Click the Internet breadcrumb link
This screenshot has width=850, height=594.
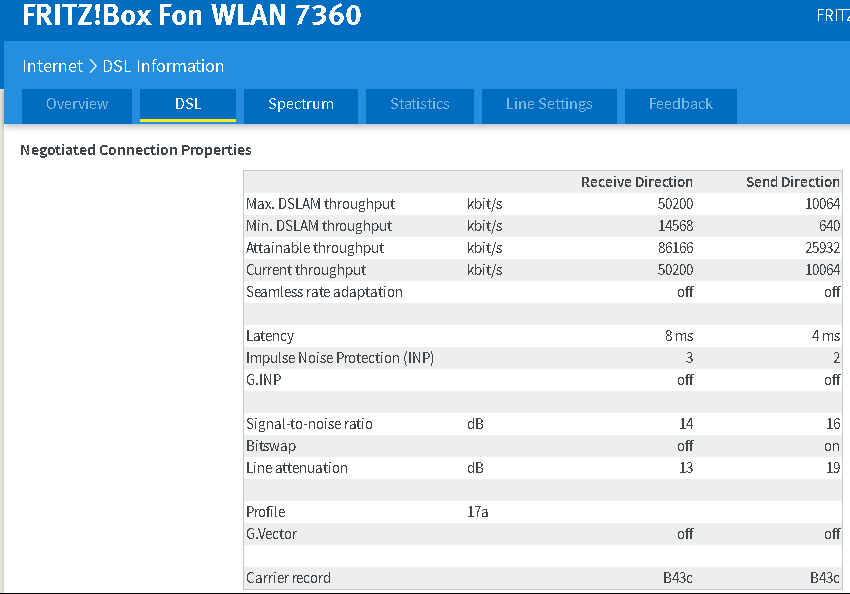point(52,66)
